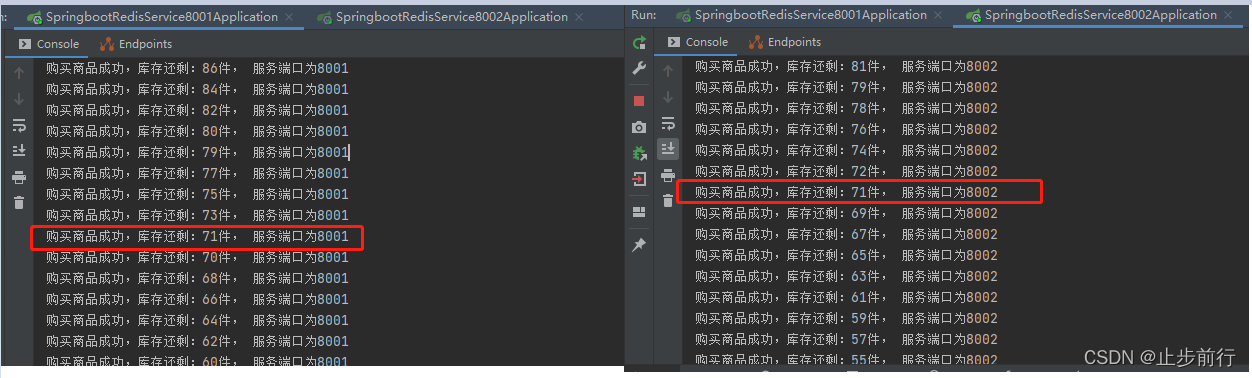Click down-arrow in the 8002 console toolbar
The image size is (1252, 378).
click(668, 98)
